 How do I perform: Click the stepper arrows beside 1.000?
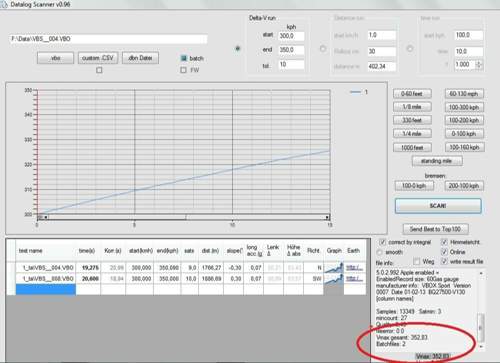[479, 64]
